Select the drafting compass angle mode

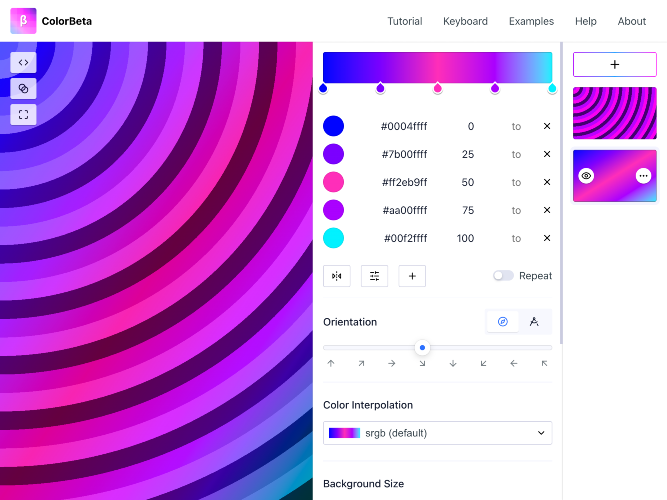(534, 322)
